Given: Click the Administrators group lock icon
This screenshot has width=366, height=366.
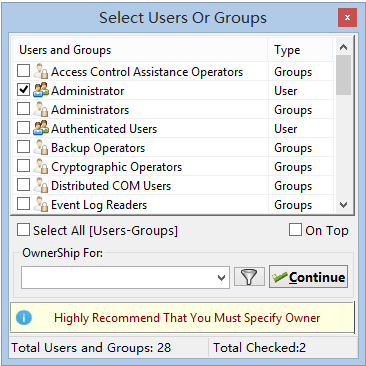Looking at the screenshot, I should pyautogui.click(x=41, y=109).
